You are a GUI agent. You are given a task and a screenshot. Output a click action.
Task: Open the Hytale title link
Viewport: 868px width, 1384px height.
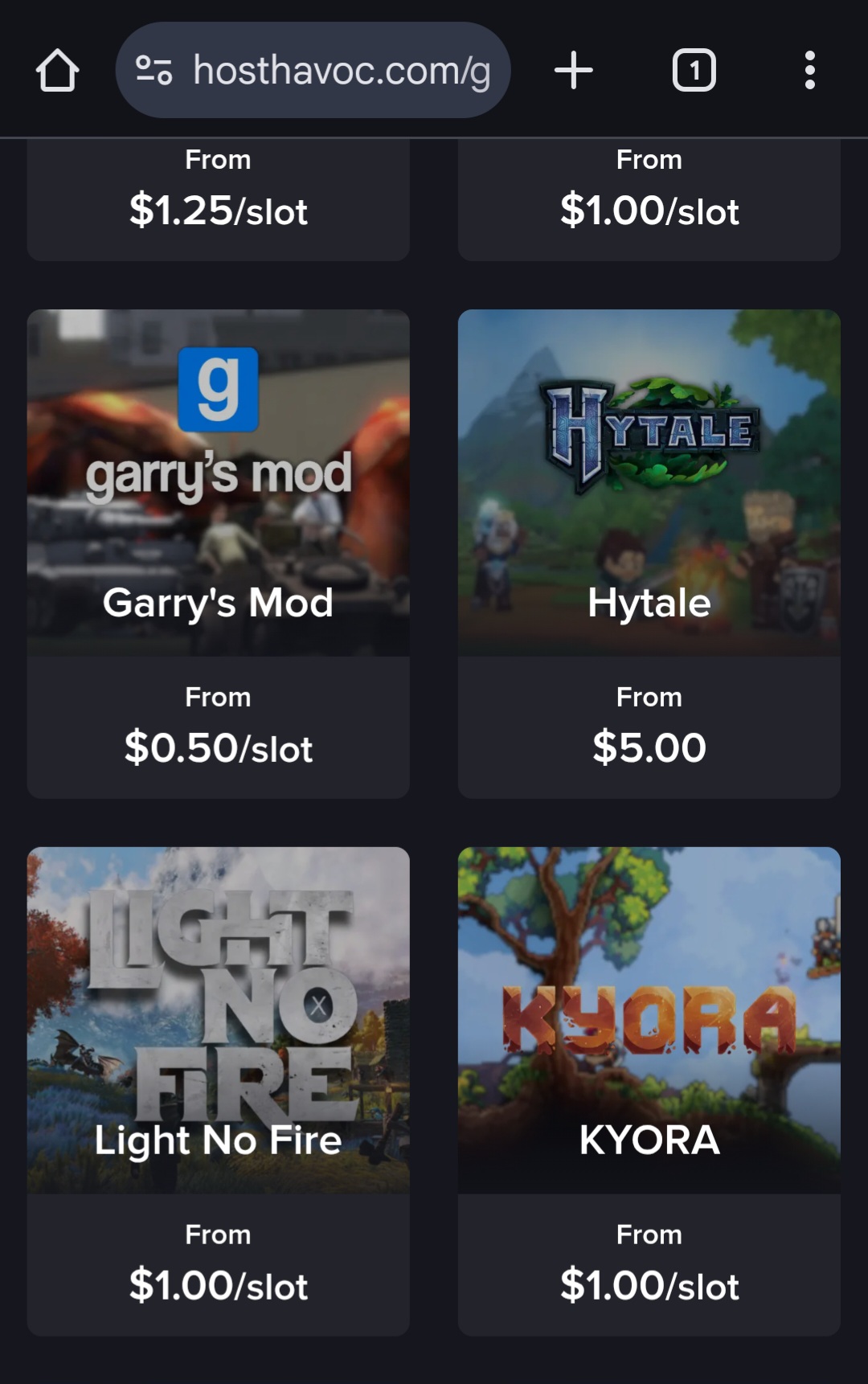tap(649, 603)
